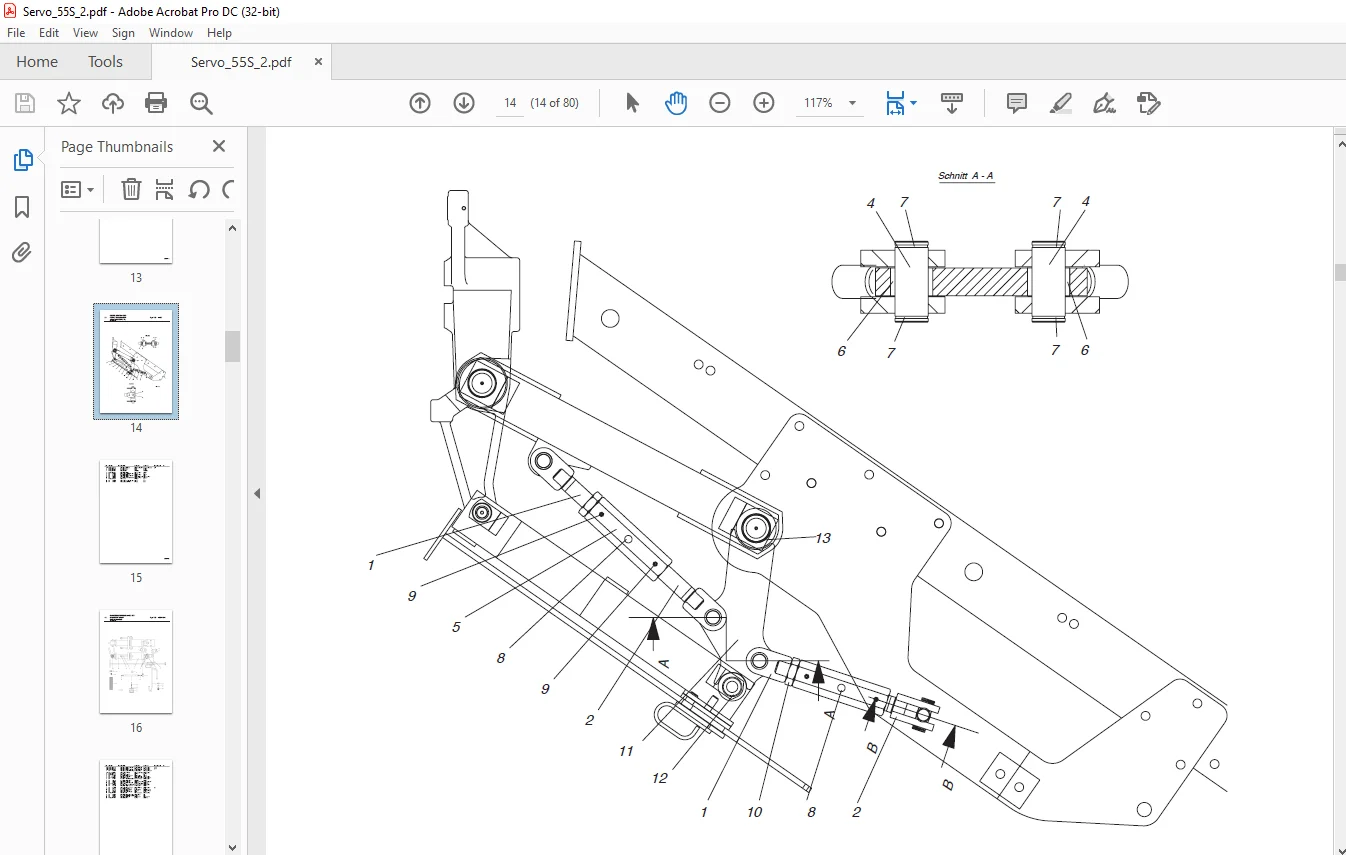Open the find text search tool
Viewport: 1346px width, 855px height.
(201, 103)
